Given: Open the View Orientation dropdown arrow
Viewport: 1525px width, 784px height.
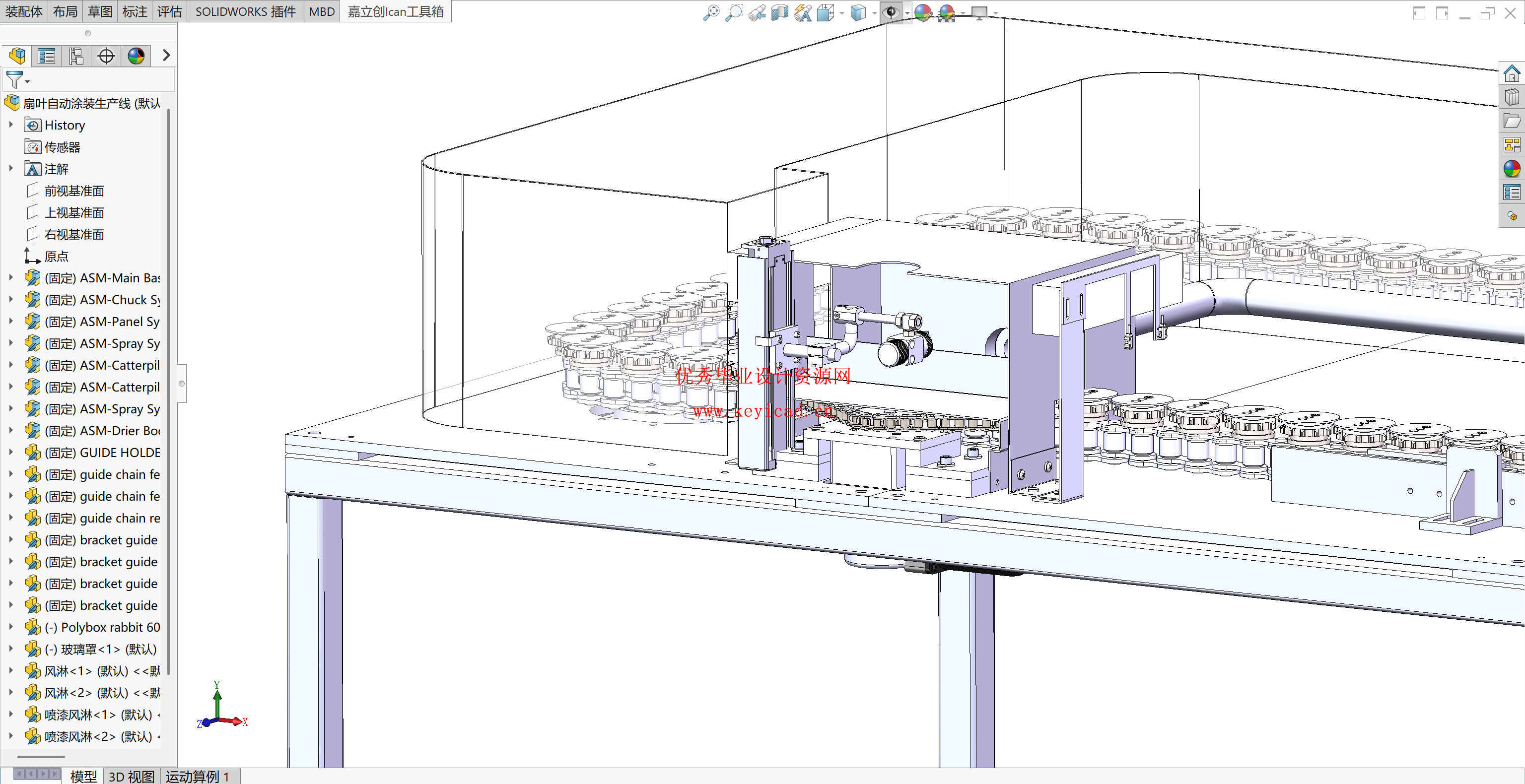Looking at the screenshot, I should pyautogui.click(x=842, y=13).
